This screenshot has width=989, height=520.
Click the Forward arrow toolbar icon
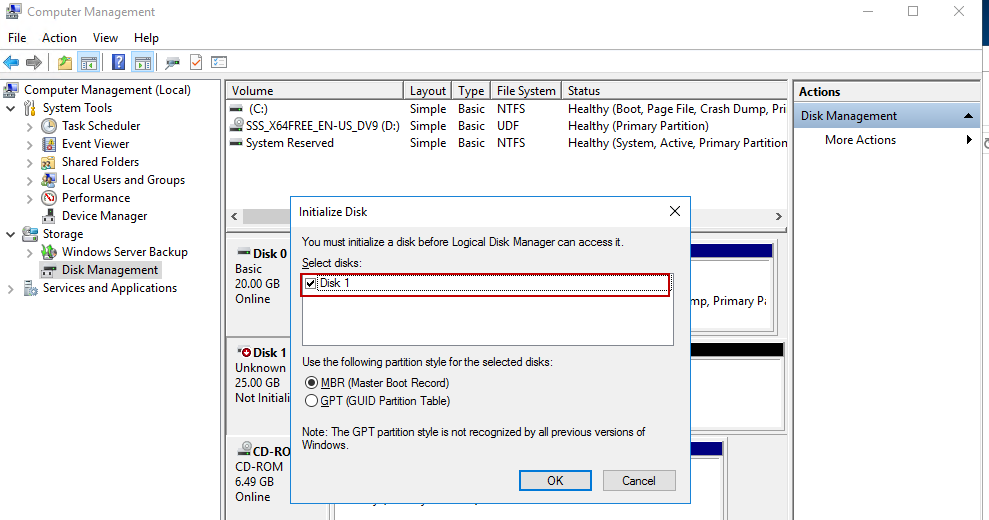pyautogui.click(x=34, y=62)
